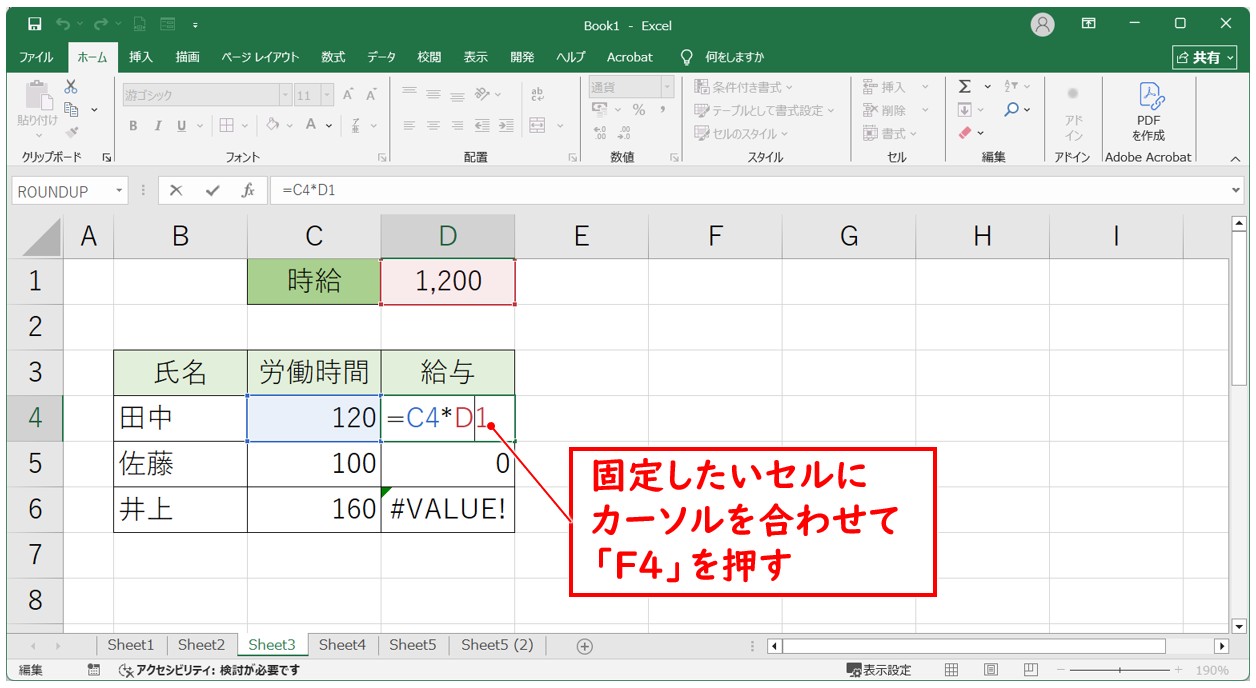
Task: Switch to Normal view in status bar
Action: (952, 670)
